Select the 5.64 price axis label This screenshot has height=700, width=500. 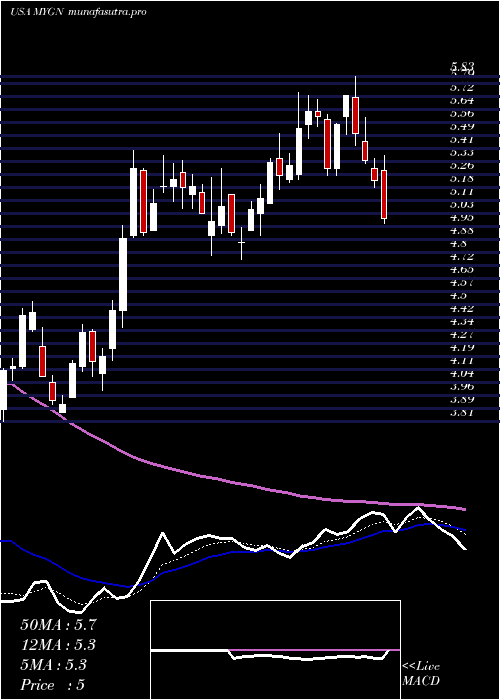(462, 100)
